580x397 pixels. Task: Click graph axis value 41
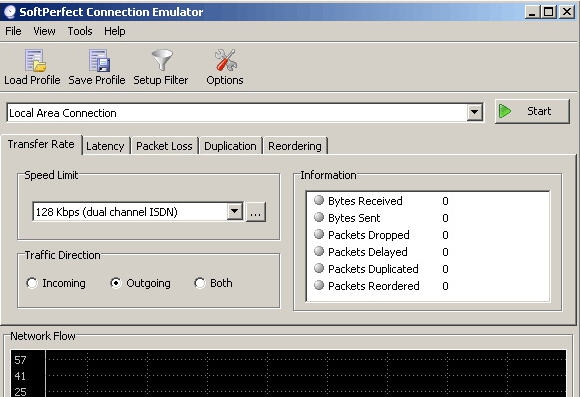point(20,376)
